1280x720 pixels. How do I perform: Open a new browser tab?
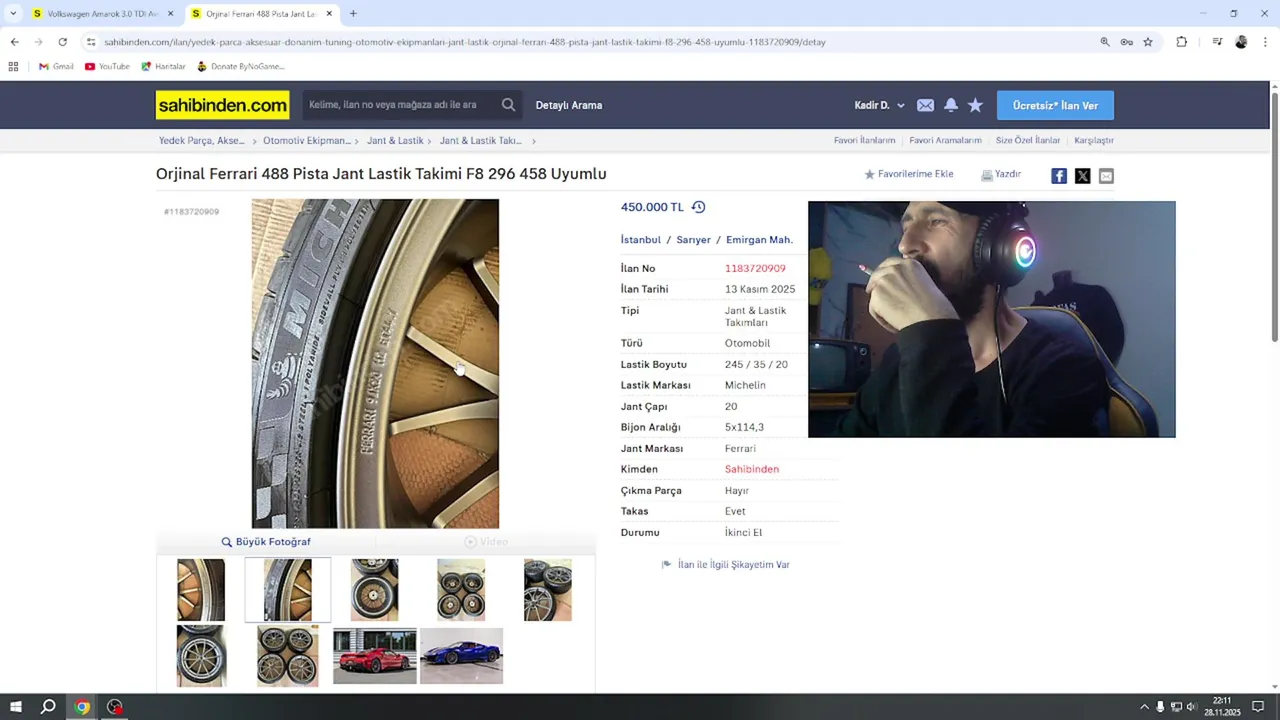click(x=353, y=14)
